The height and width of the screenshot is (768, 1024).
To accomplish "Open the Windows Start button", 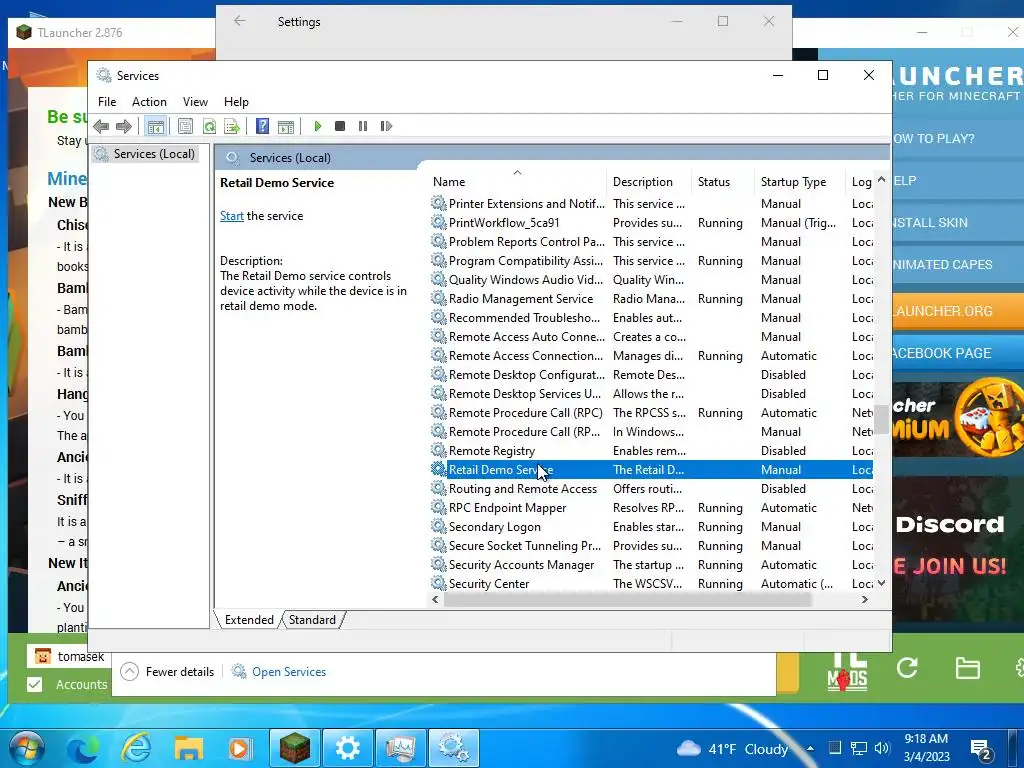I will click(x=26, y=748).
